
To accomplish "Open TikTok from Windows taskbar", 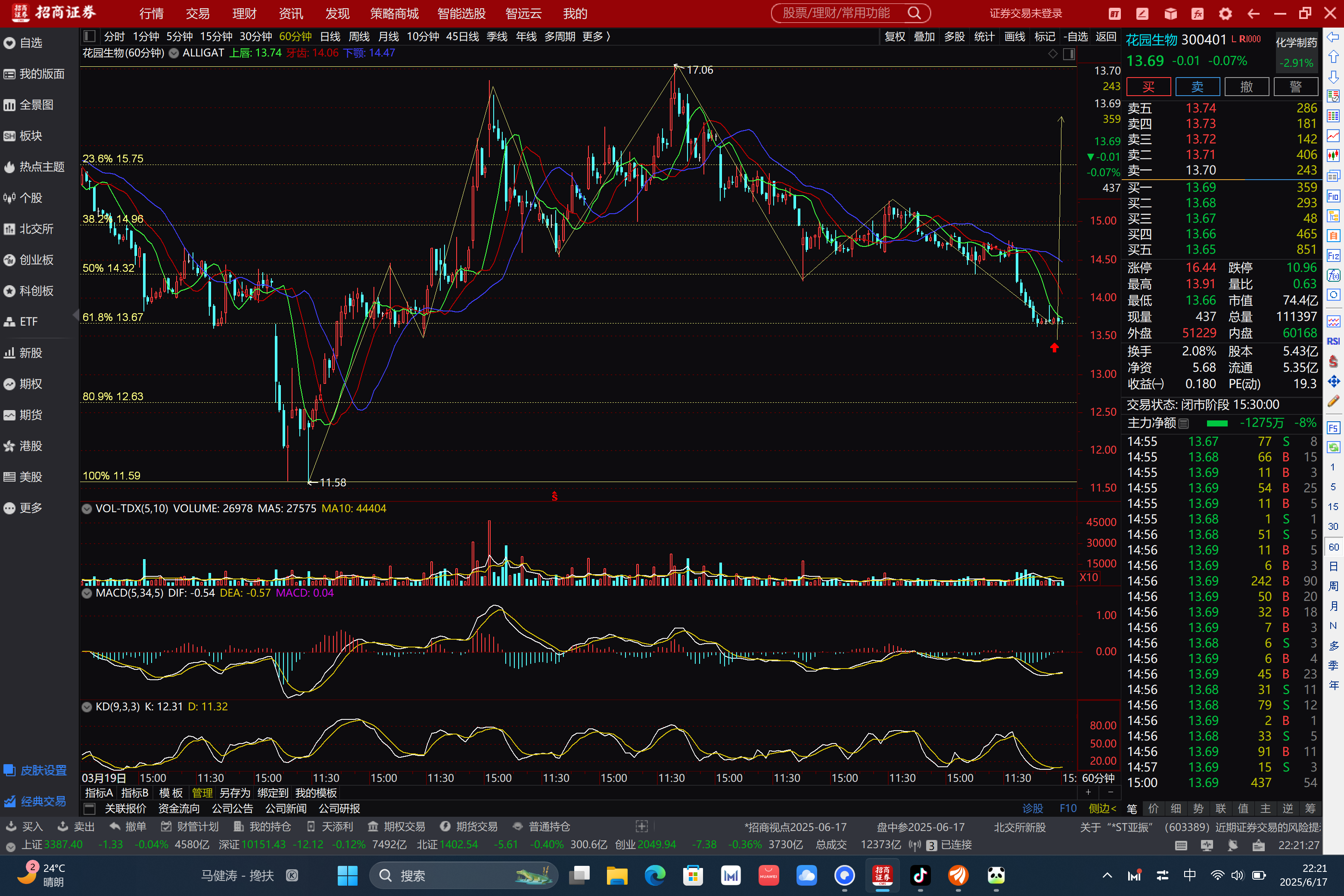I will 920,875.
